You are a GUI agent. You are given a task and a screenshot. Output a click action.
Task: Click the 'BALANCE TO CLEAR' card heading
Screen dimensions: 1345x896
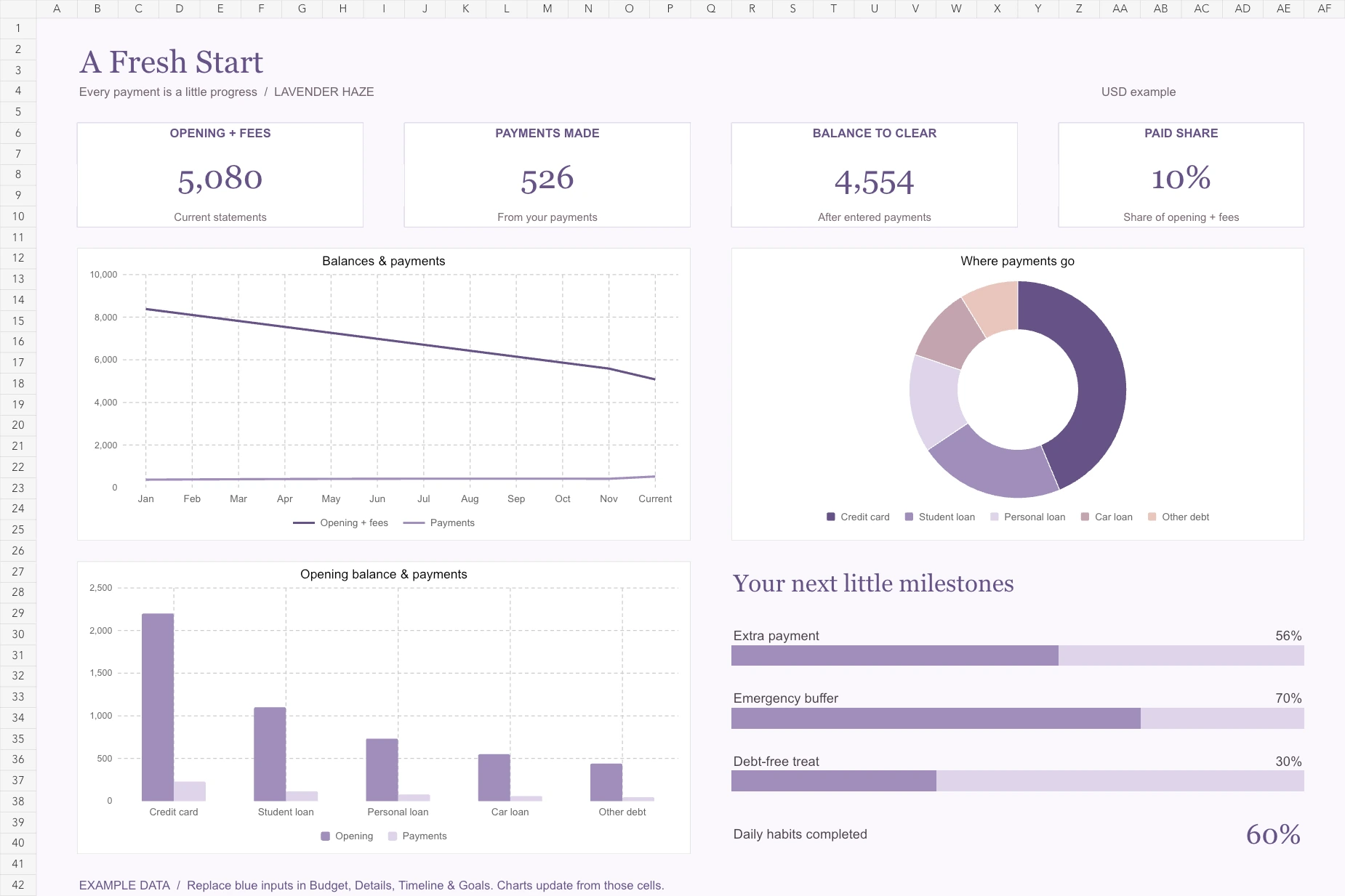click(x=875, y=133)
